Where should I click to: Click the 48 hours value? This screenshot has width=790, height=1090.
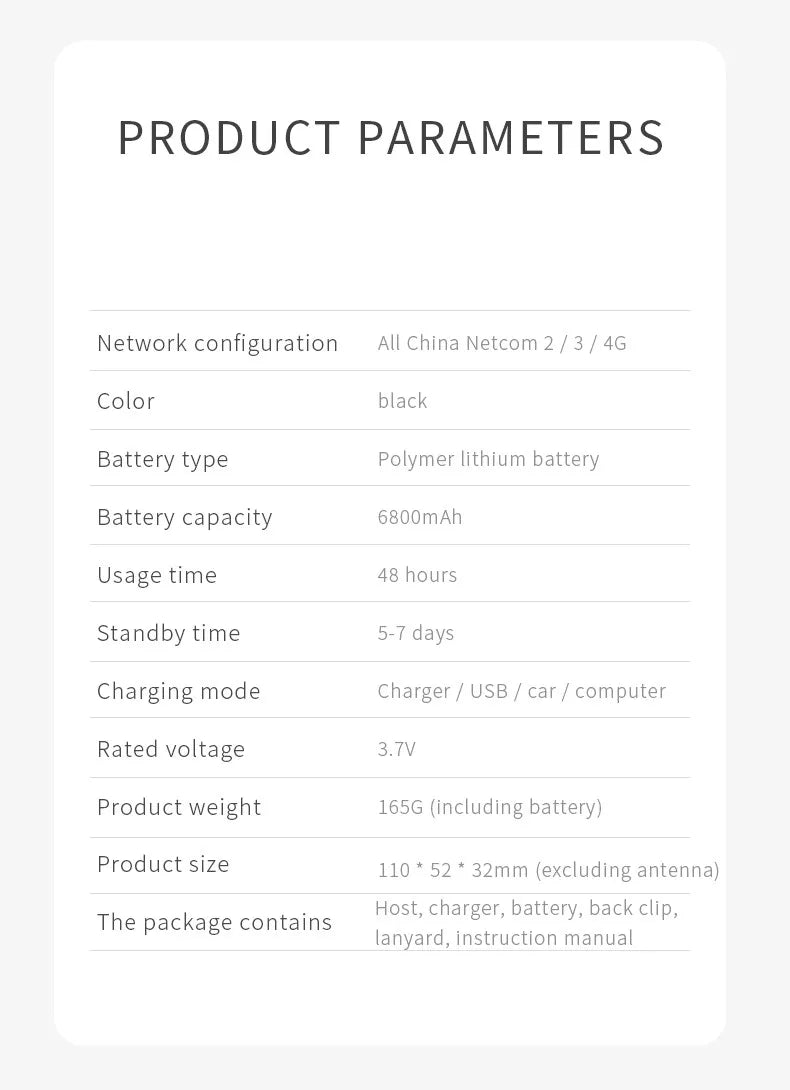click(x=417, y=575)
